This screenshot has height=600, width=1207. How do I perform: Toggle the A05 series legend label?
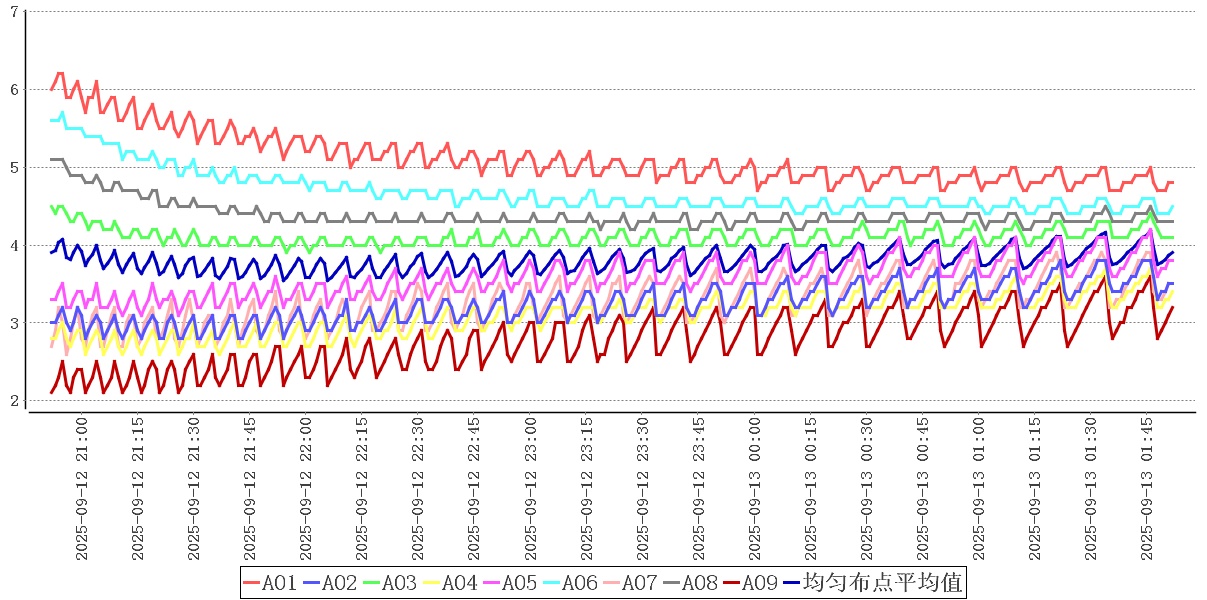coord(520,583)
